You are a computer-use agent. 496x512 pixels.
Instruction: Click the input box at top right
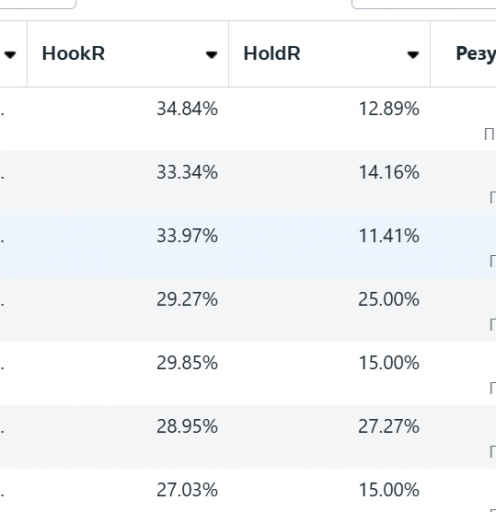424,4
